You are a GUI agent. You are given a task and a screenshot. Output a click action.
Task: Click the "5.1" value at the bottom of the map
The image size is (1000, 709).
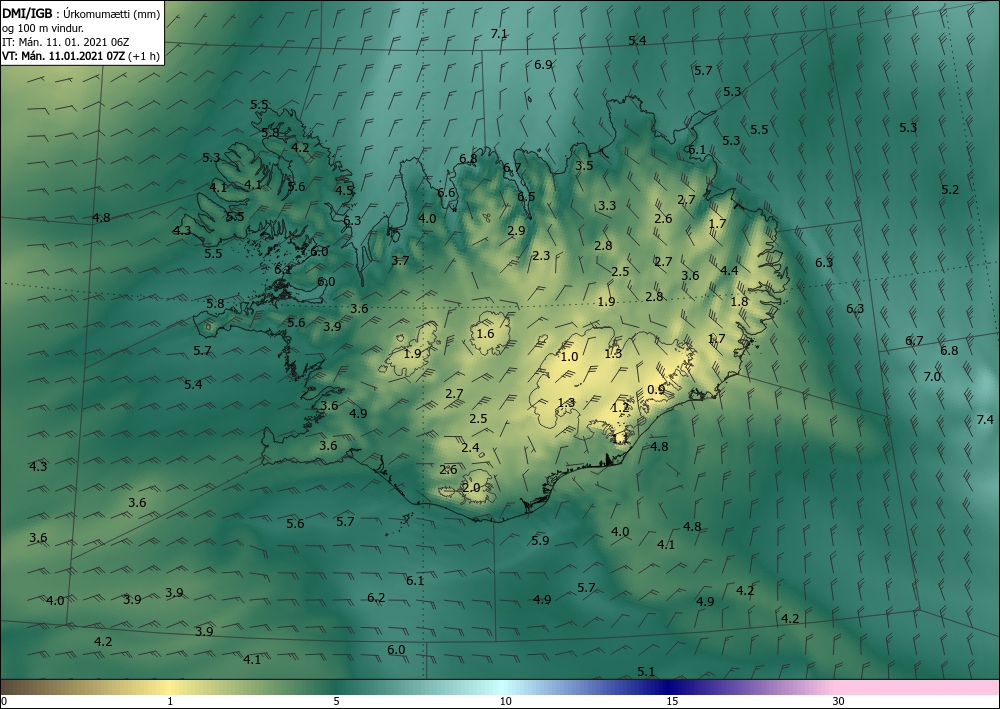coord(646,671)
